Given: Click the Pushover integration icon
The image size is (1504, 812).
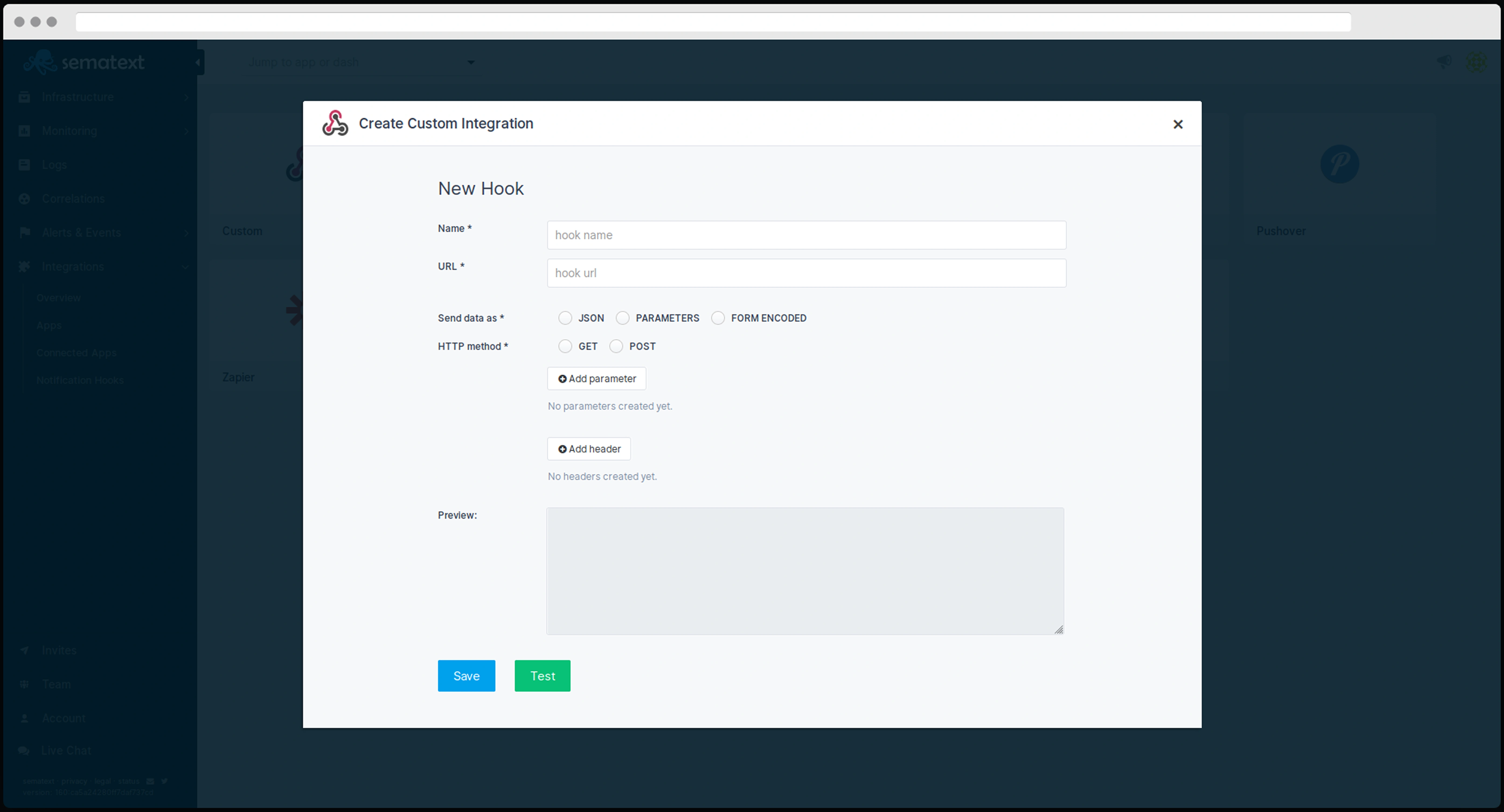Looking at the screenshot, I should pos(1339,164).
